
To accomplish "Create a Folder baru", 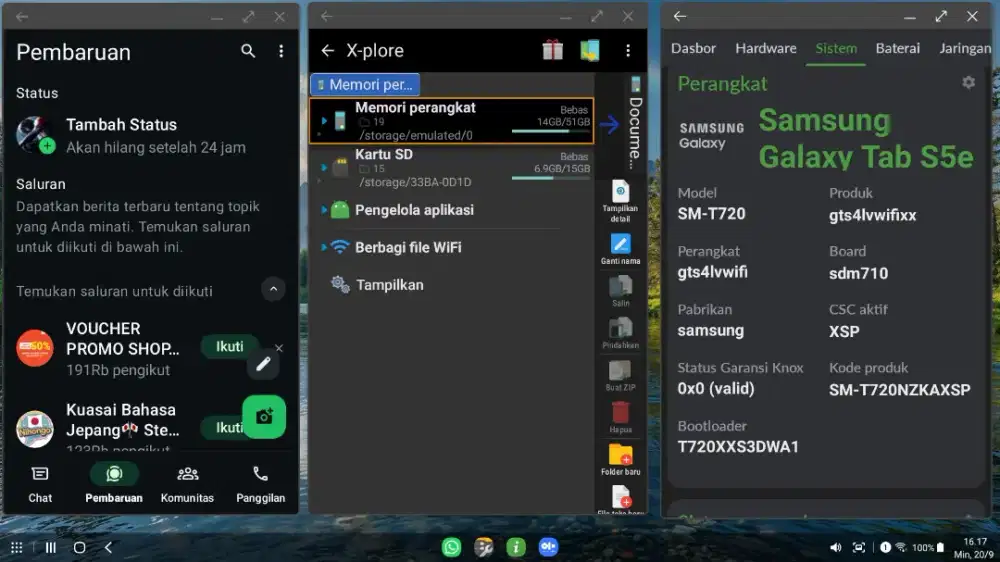I will pos(621,460).
